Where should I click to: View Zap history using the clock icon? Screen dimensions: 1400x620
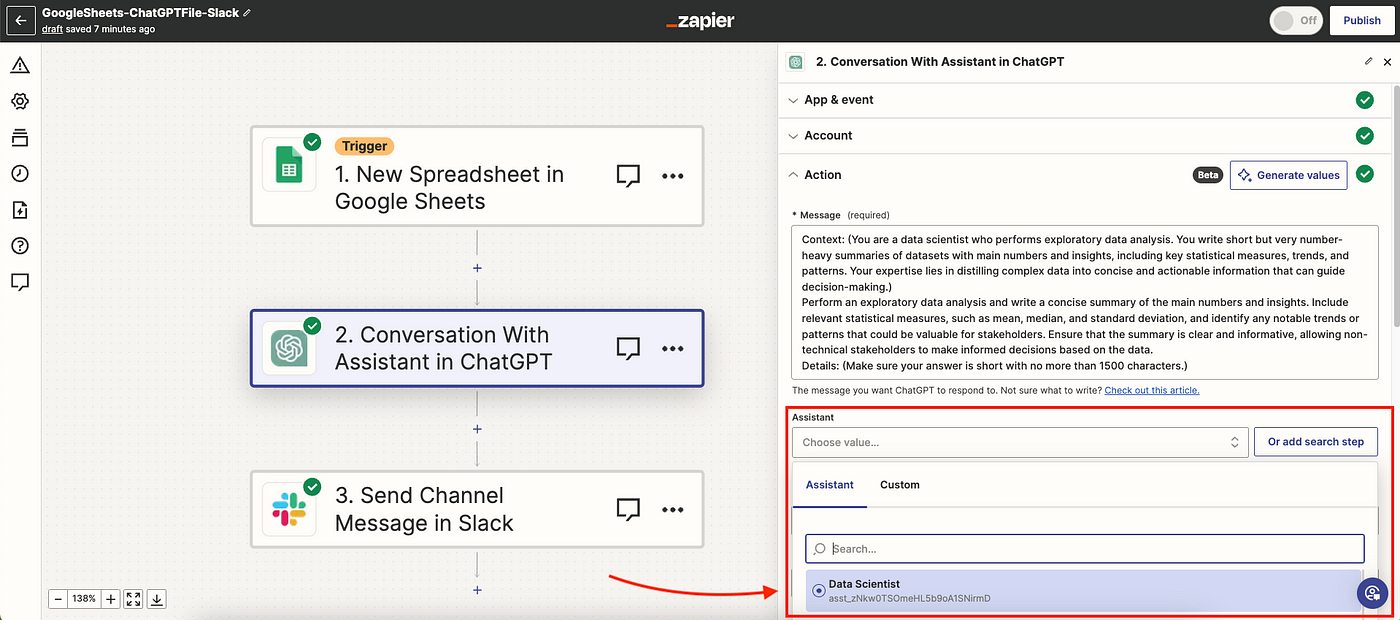tap(20, 173)
